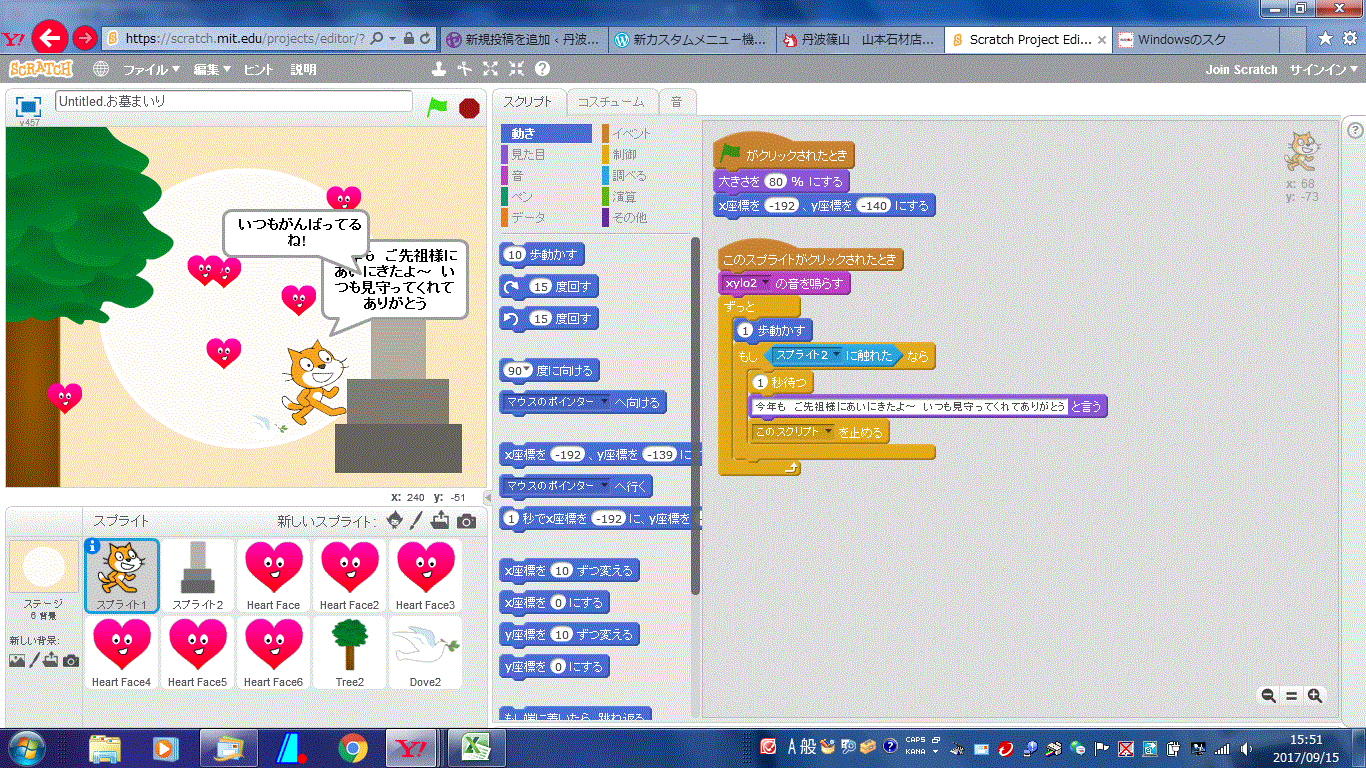Open camera to capture a new sprite

pos(466,521)
